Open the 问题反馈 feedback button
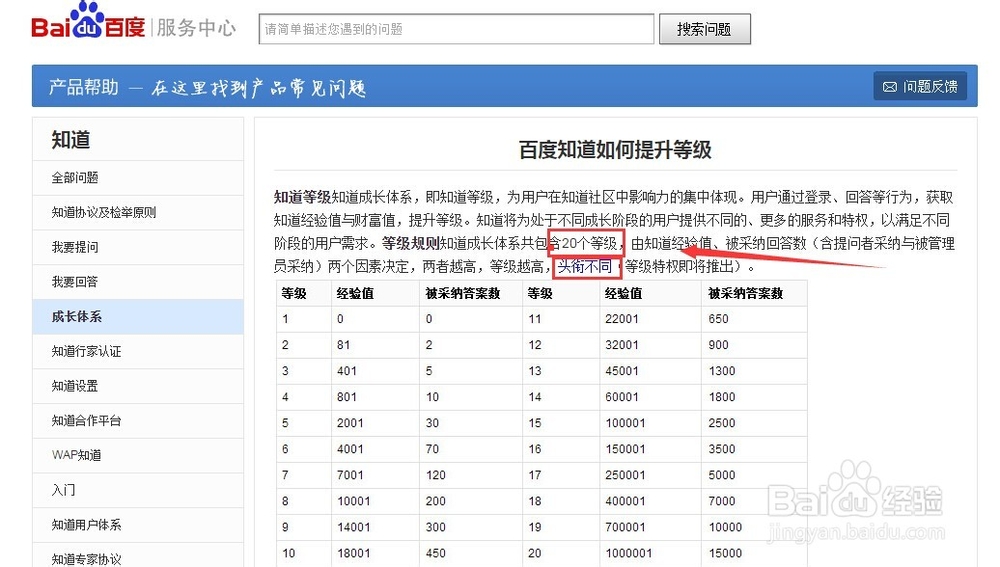1000x567 pixels. coord(920,87)
